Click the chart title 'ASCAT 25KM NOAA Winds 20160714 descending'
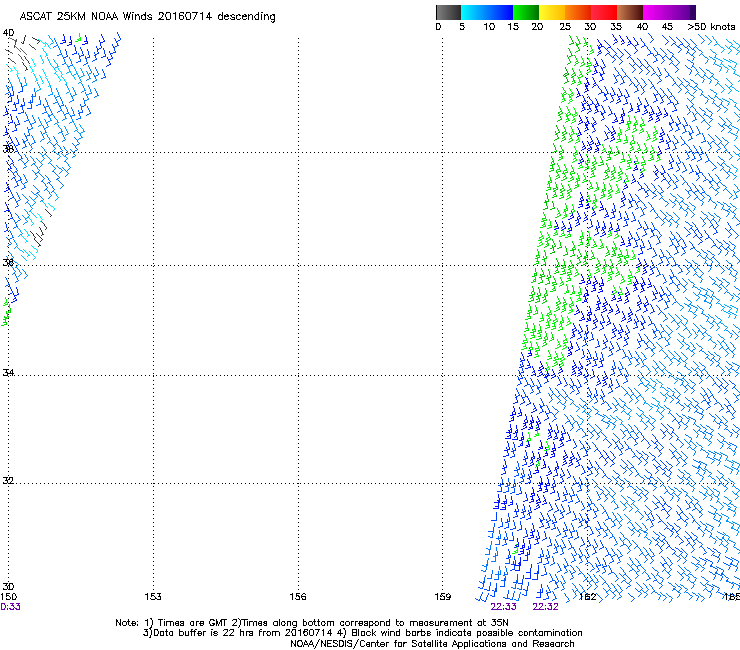 [147, 17]
